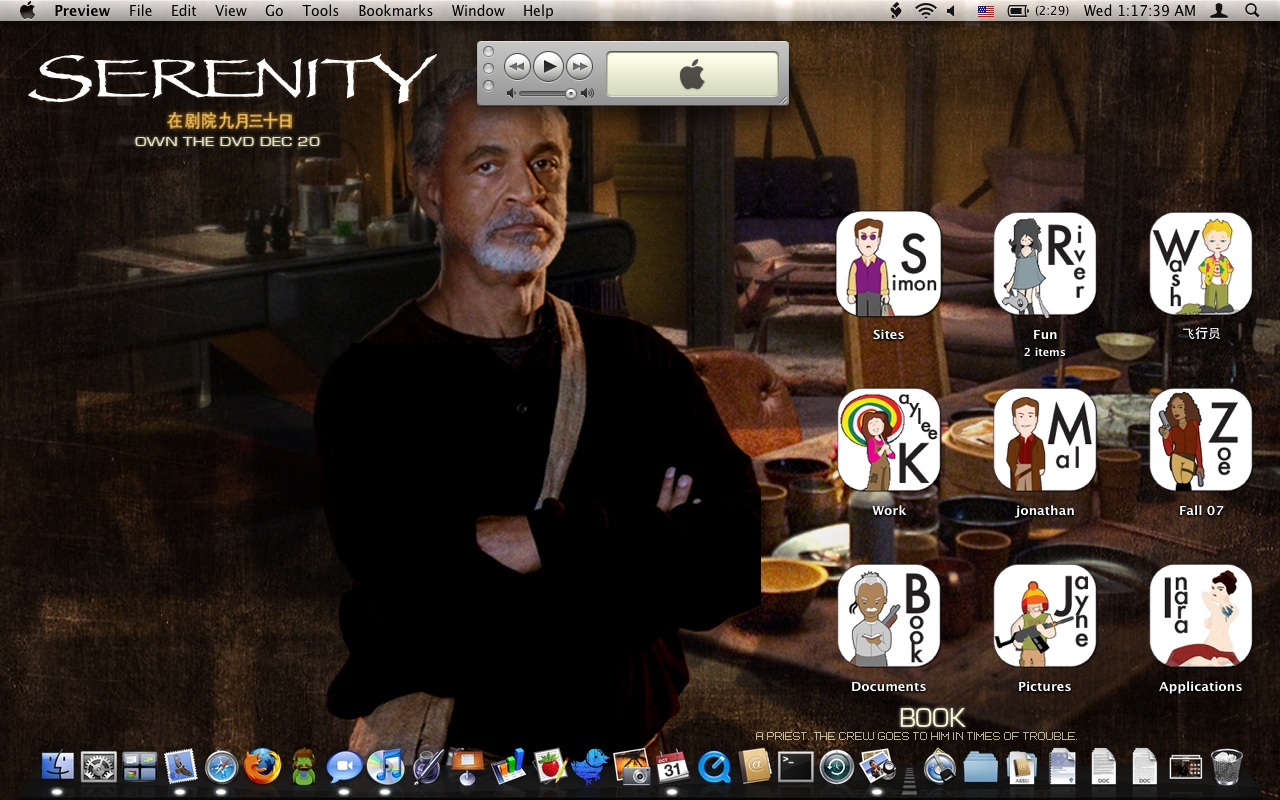Open the ABBU backup folder in dock
This screenshot has height=800, width=1280.
[1022, 767]
